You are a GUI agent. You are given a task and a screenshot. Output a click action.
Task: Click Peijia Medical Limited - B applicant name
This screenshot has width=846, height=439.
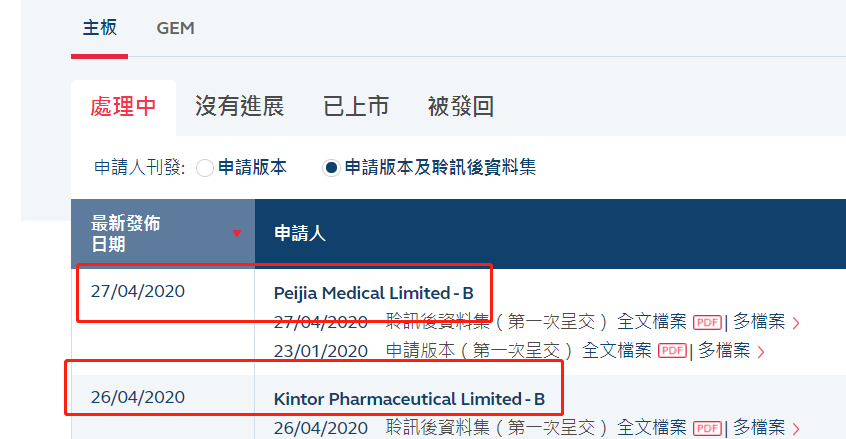tap(373, 293)
